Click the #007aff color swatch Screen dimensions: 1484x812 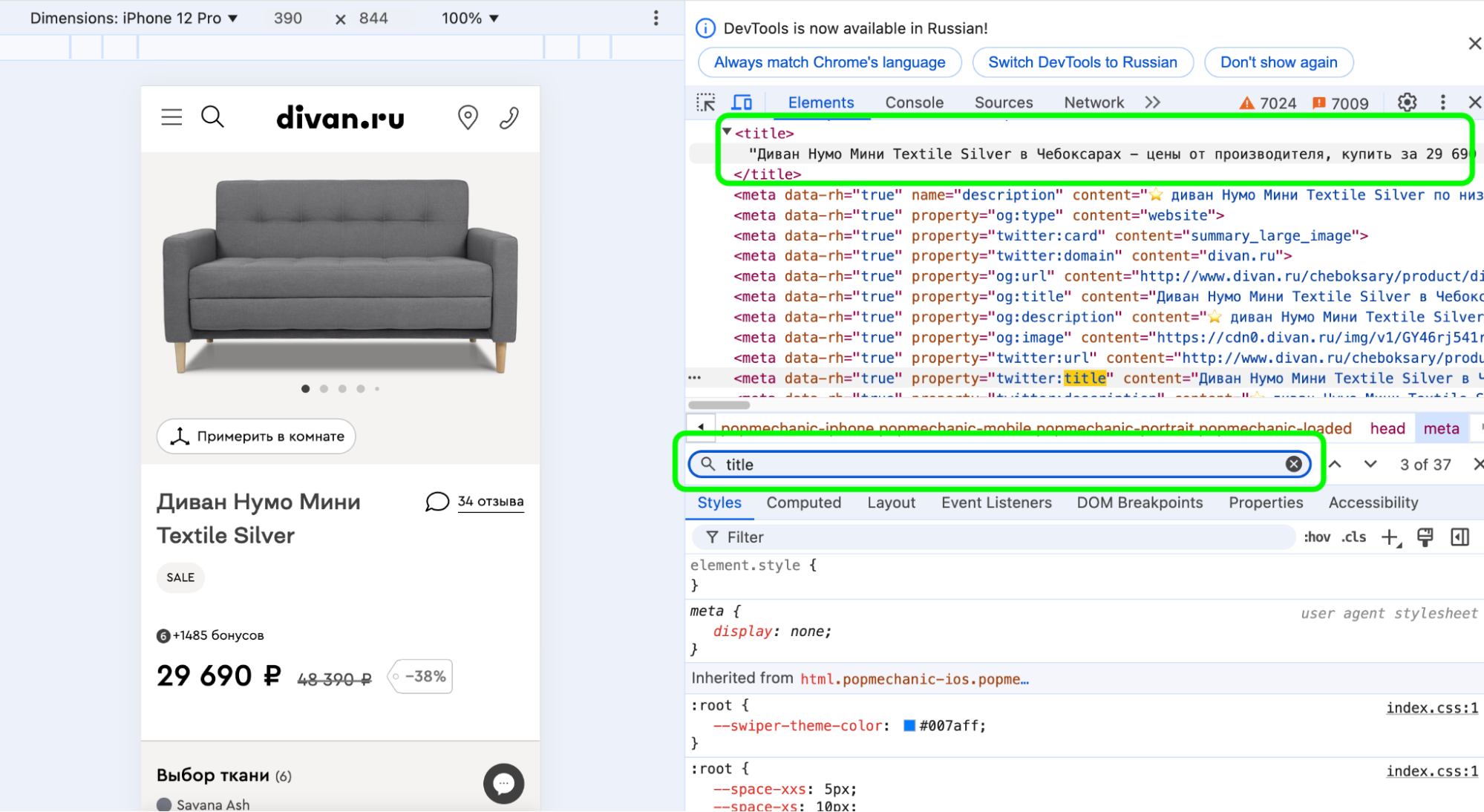(909, 726)
